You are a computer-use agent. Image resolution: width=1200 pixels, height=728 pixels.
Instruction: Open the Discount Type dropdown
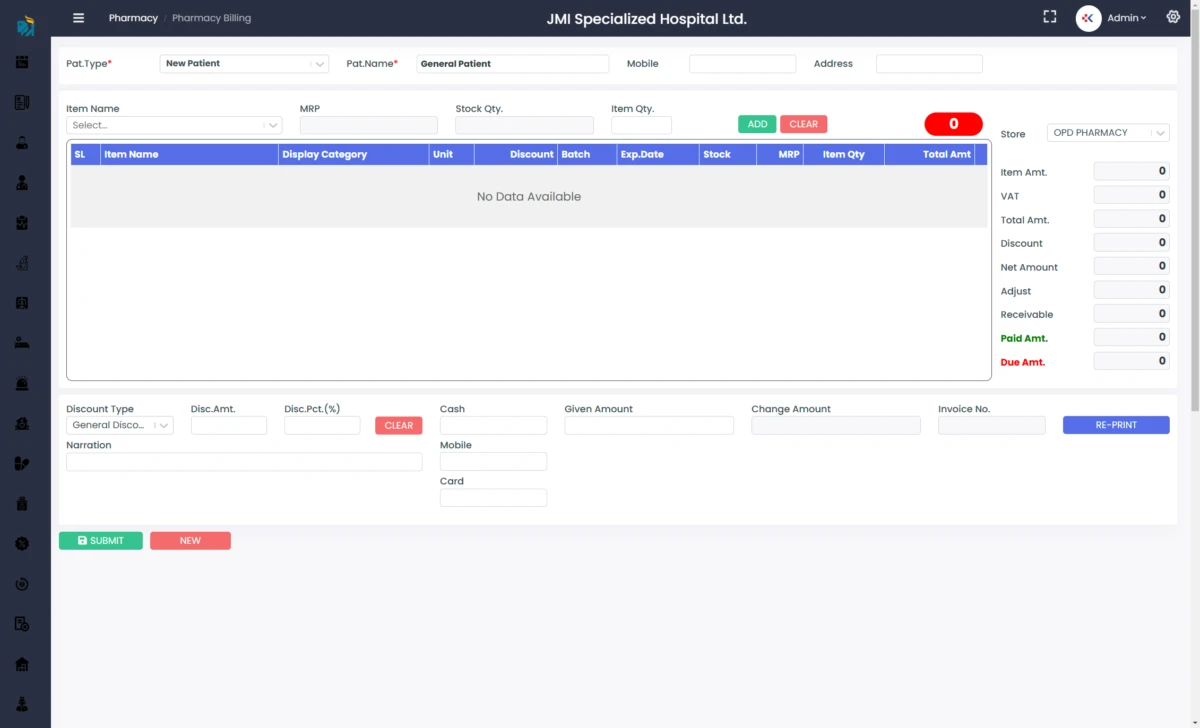pyautogui.click(x=119, y=426)
